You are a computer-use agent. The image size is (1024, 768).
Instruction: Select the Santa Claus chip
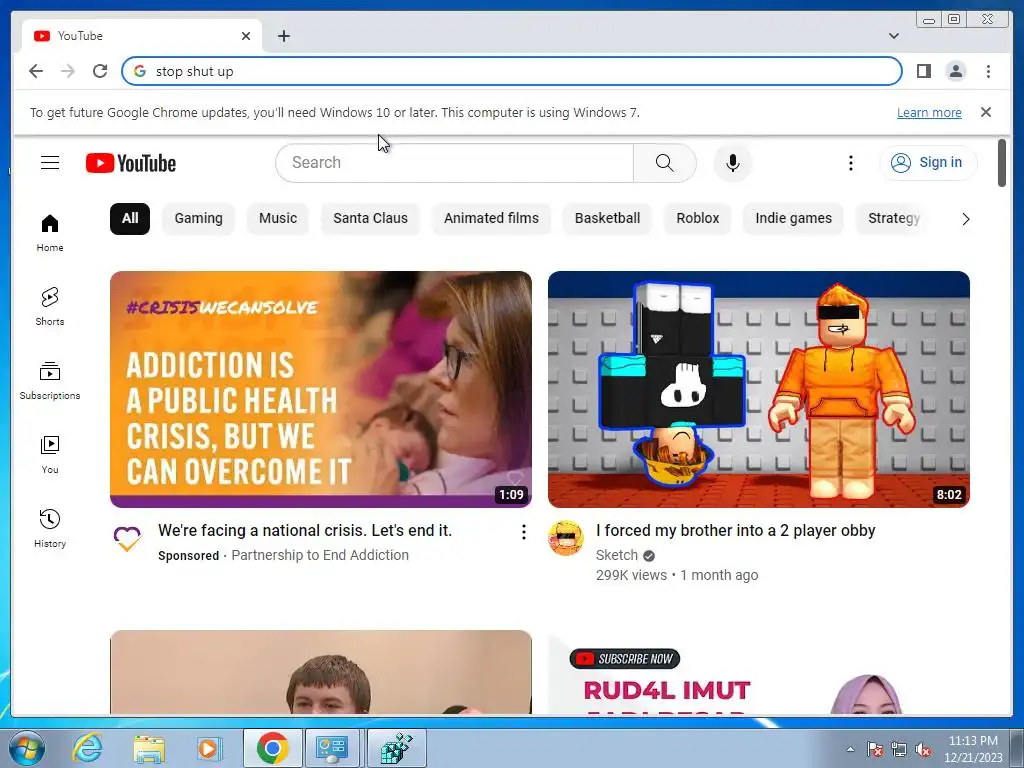click(370, 218)
